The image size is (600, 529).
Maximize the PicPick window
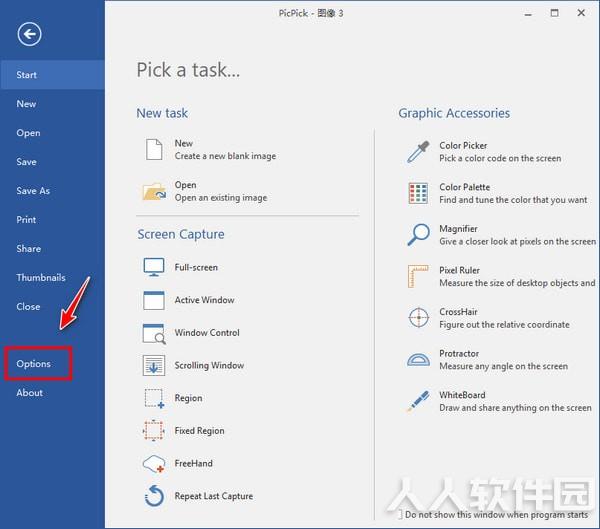tap(554, 13)
